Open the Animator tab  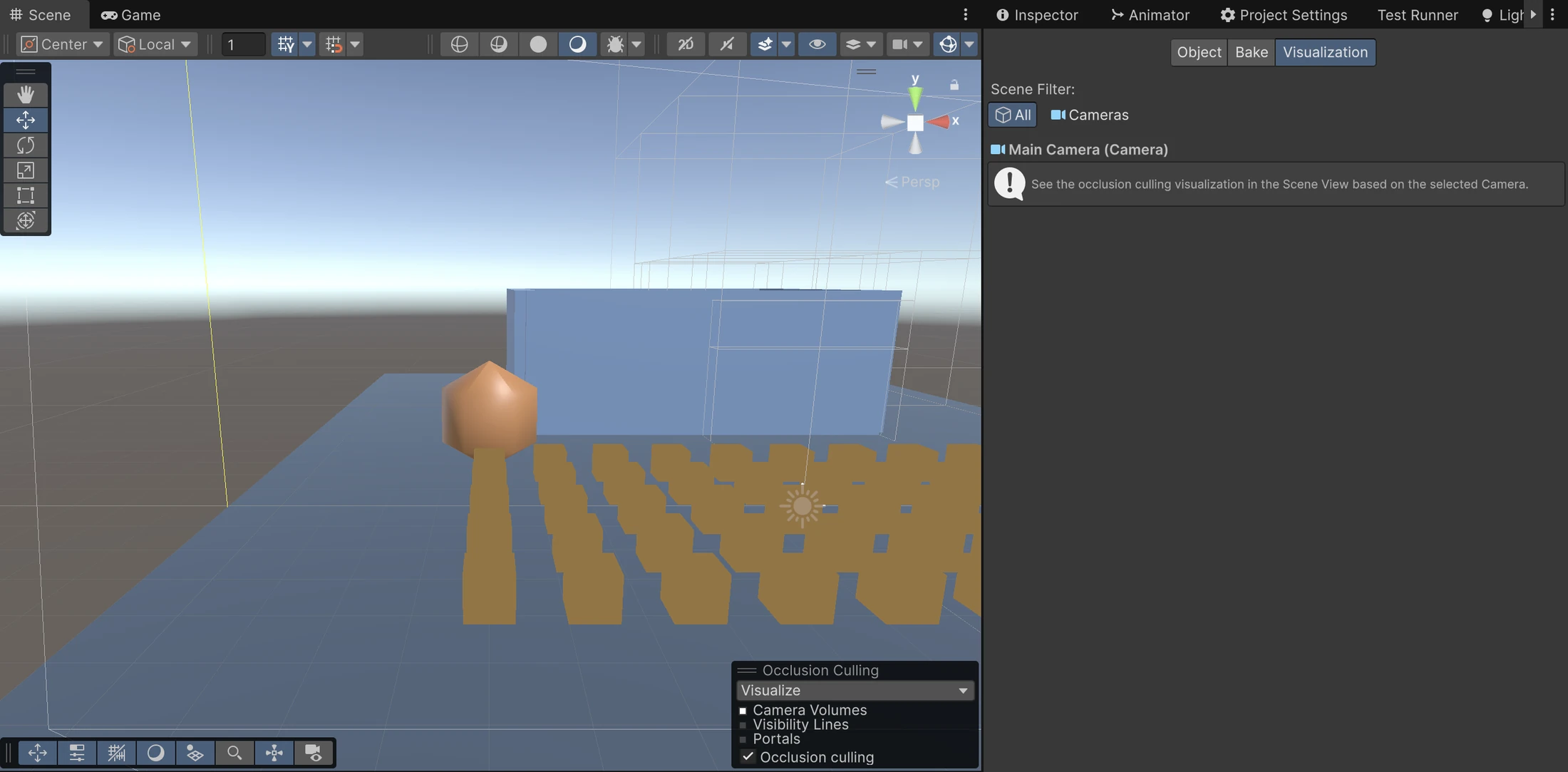pyautogui.click(x=1150, y=14)
